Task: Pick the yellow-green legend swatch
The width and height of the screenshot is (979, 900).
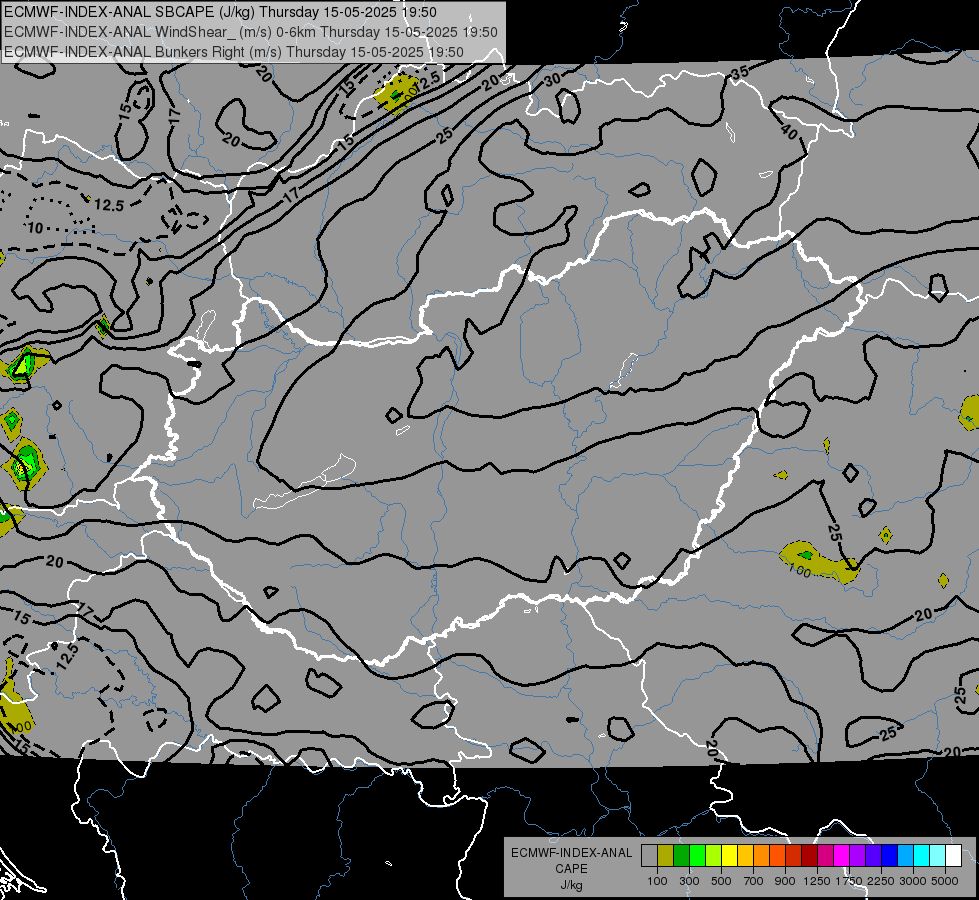Action: pyautogui.click(x=714, y=856)
